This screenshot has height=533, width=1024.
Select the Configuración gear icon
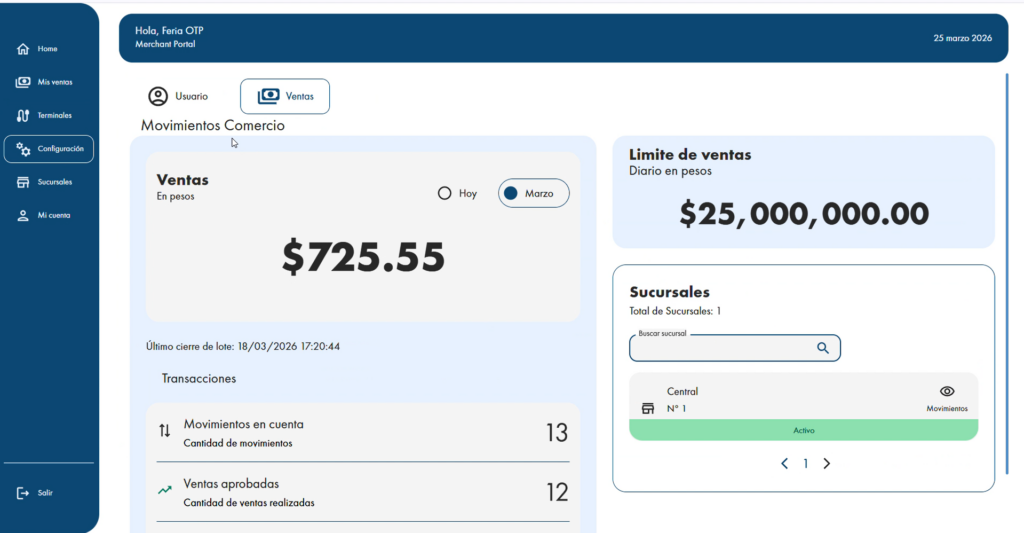pos(23,149)
